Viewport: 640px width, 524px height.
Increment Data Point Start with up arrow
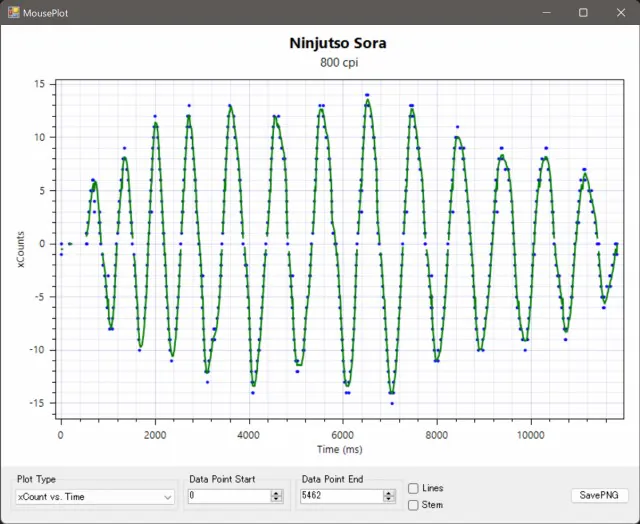(x=277, y=492)
